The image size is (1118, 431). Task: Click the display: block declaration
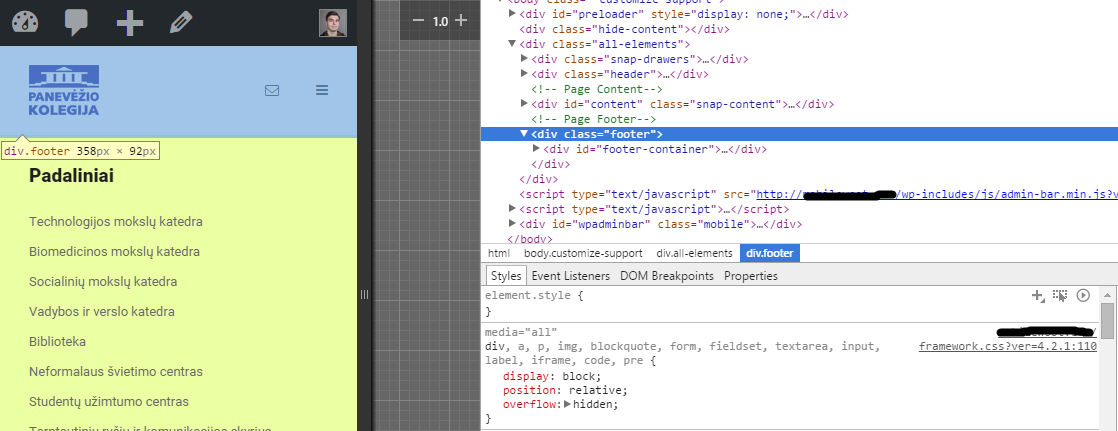tap(553, 376)
